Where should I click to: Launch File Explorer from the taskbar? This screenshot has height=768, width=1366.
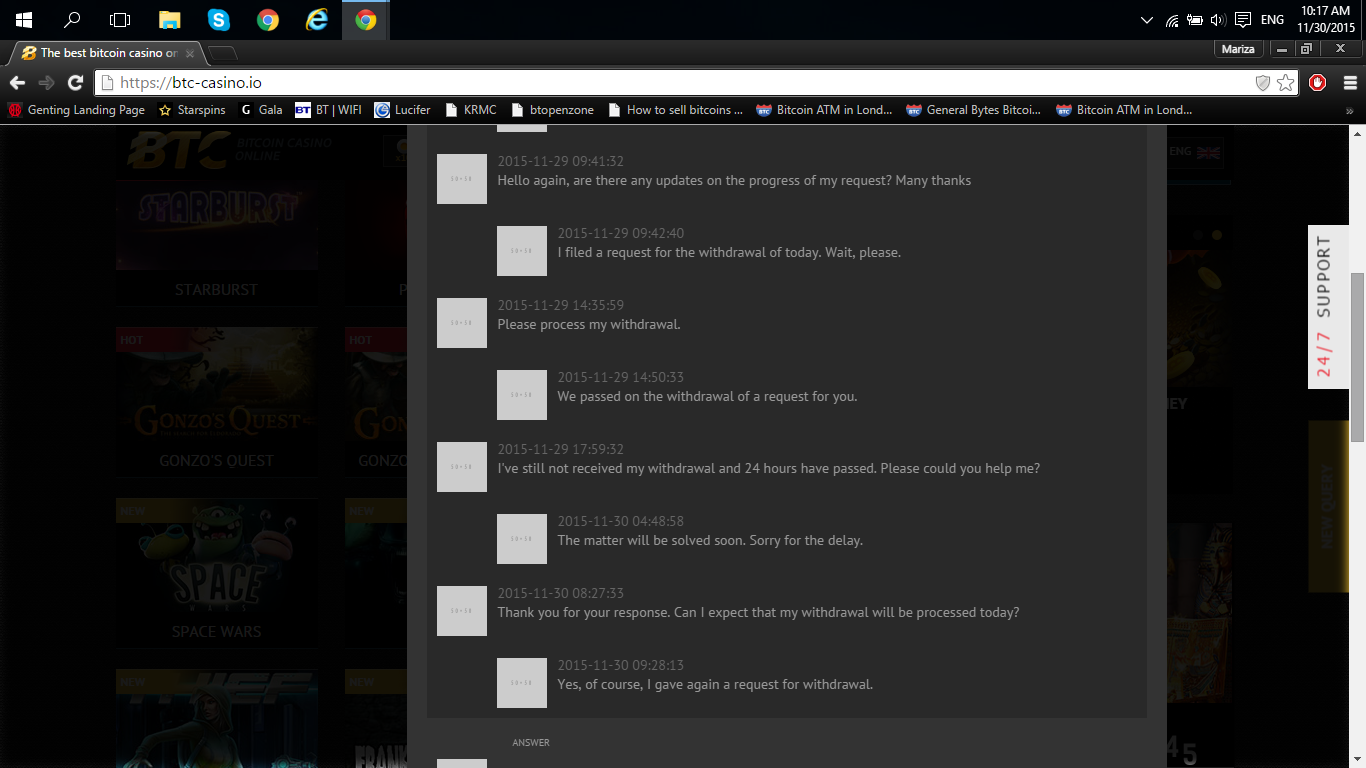click(169, 20)
